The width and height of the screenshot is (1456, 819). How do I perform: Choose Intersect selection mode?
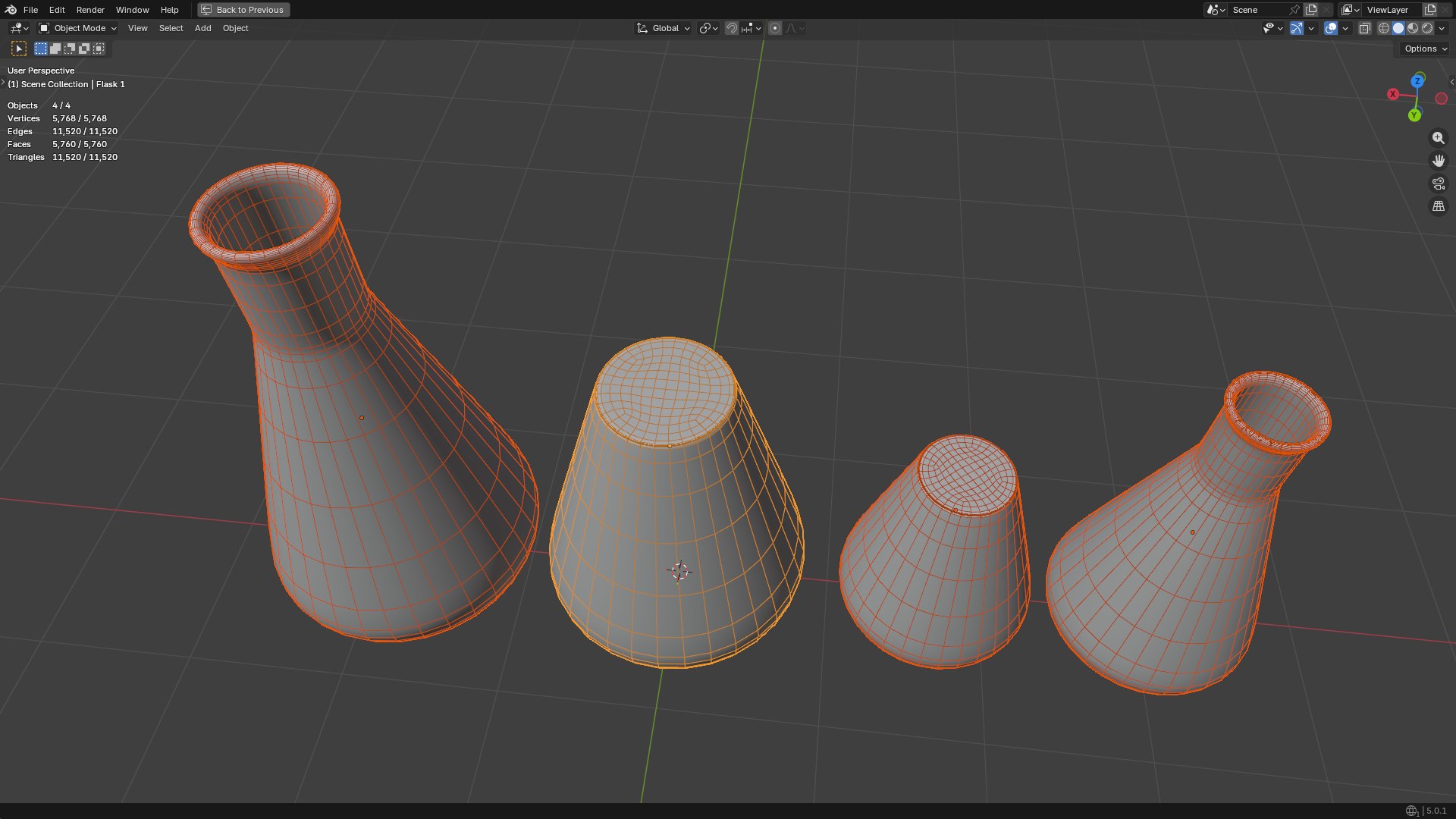pos(99,49)
